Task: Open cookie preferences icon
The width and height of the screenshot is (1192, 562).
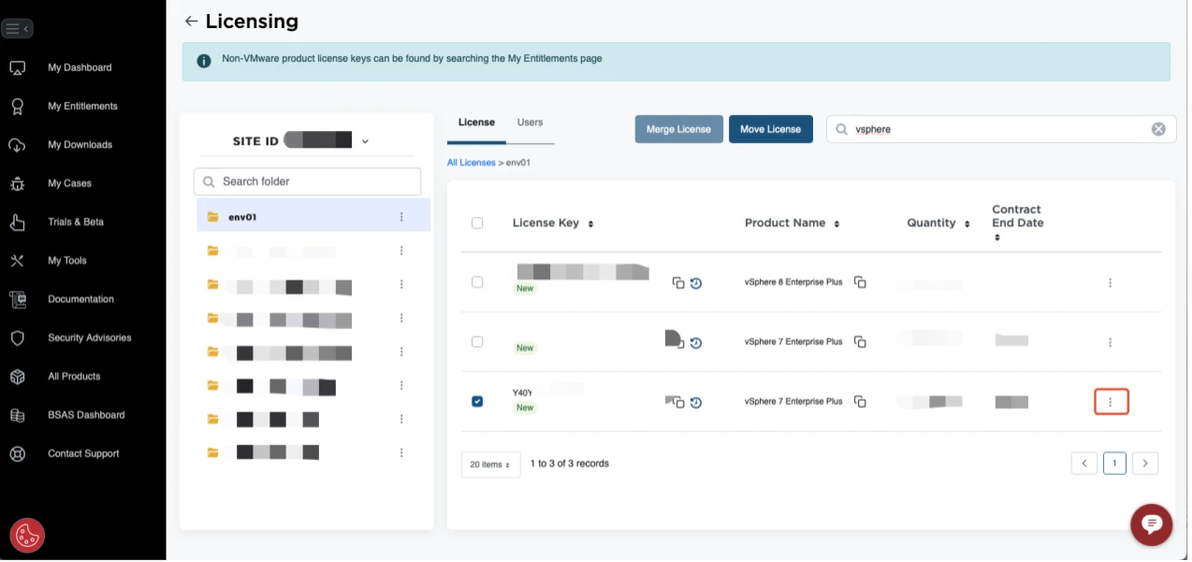Action: coord(27,536)
